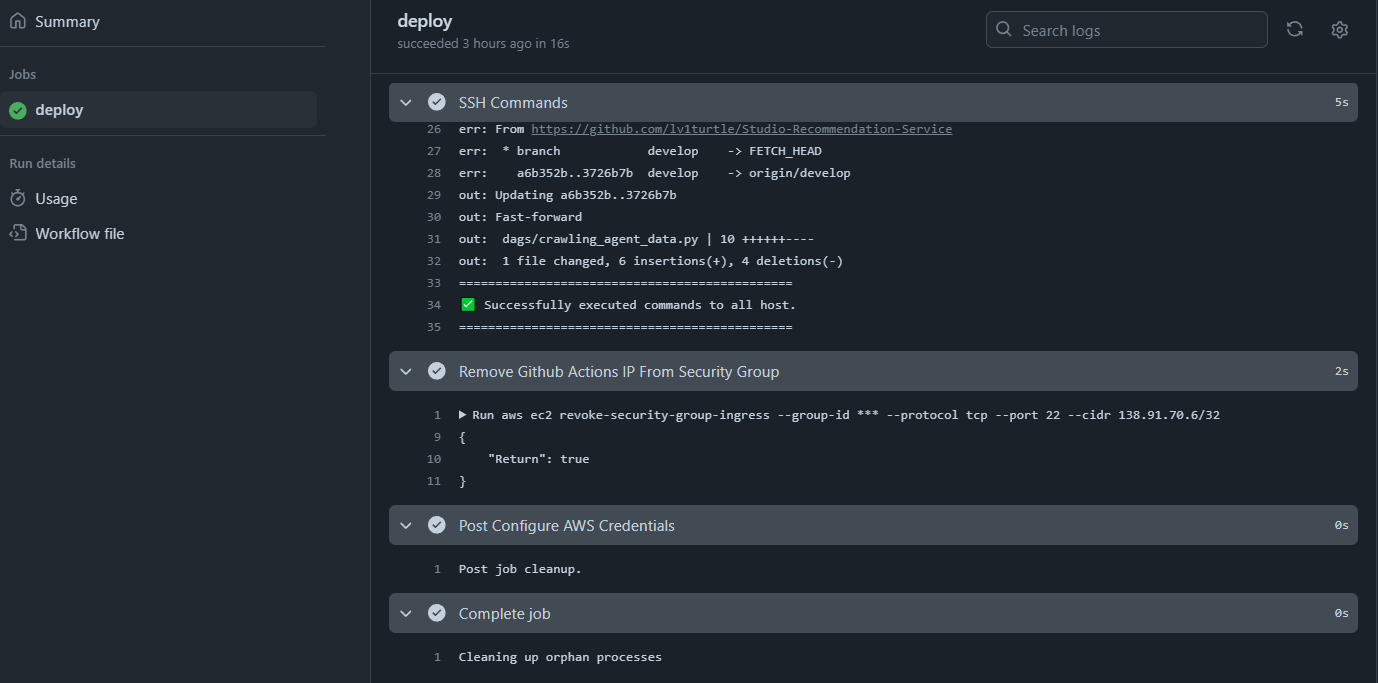This screenshot has height=683, width=1378.
Task: Select the deploy job in Jobs sidebar
Action: click(x=60, y=110)
